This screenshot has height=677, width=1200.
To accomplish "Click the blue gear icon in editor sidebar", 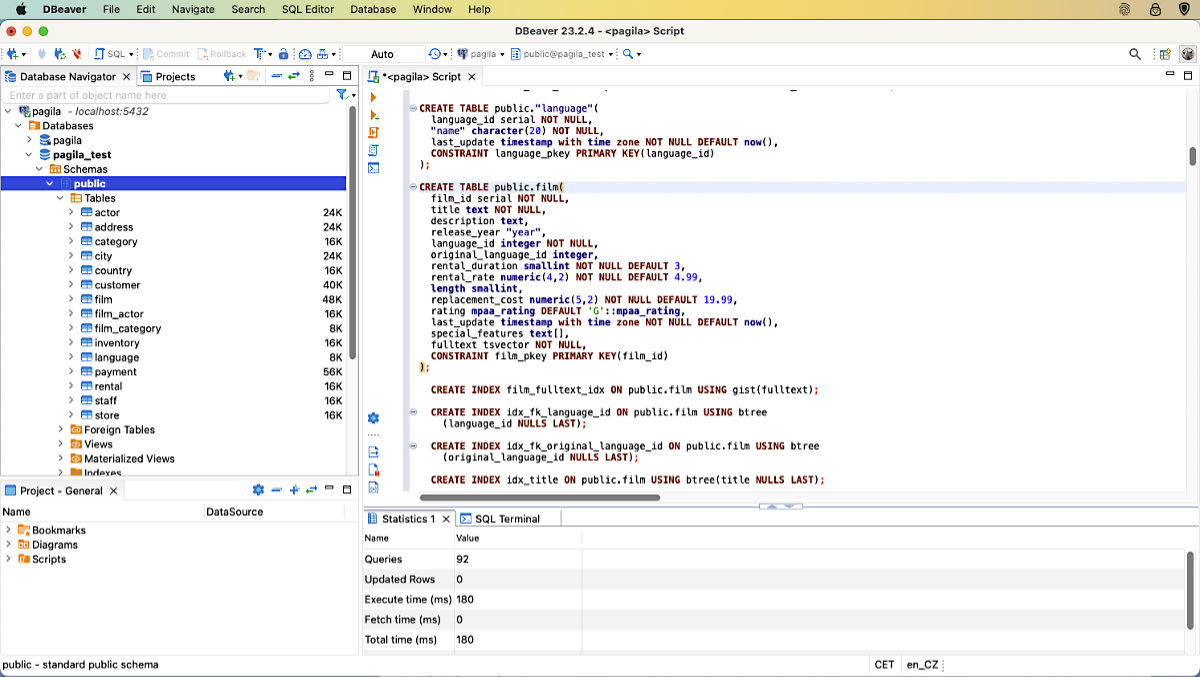I will [374, 418].
